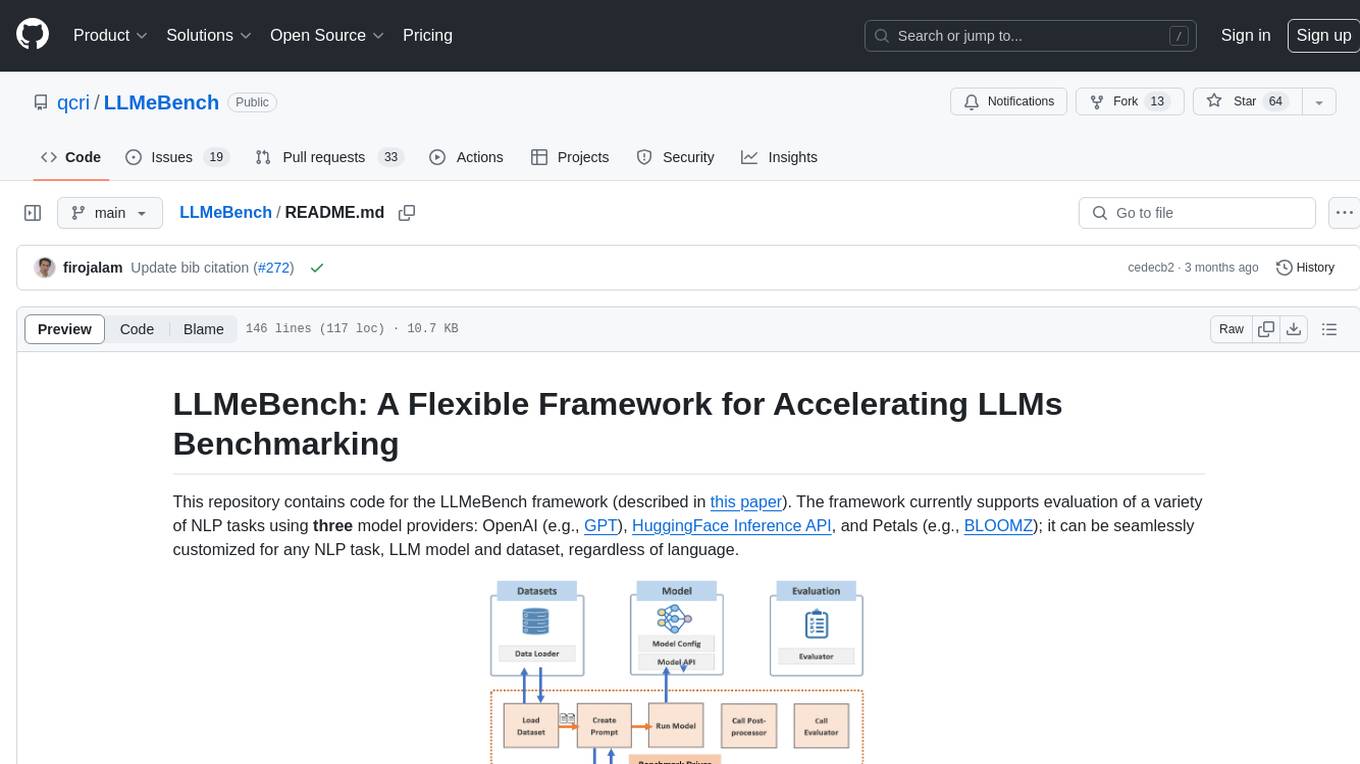Open the 'this paper' link
This screenshot has height=764, width=1360.
(746, 502)
